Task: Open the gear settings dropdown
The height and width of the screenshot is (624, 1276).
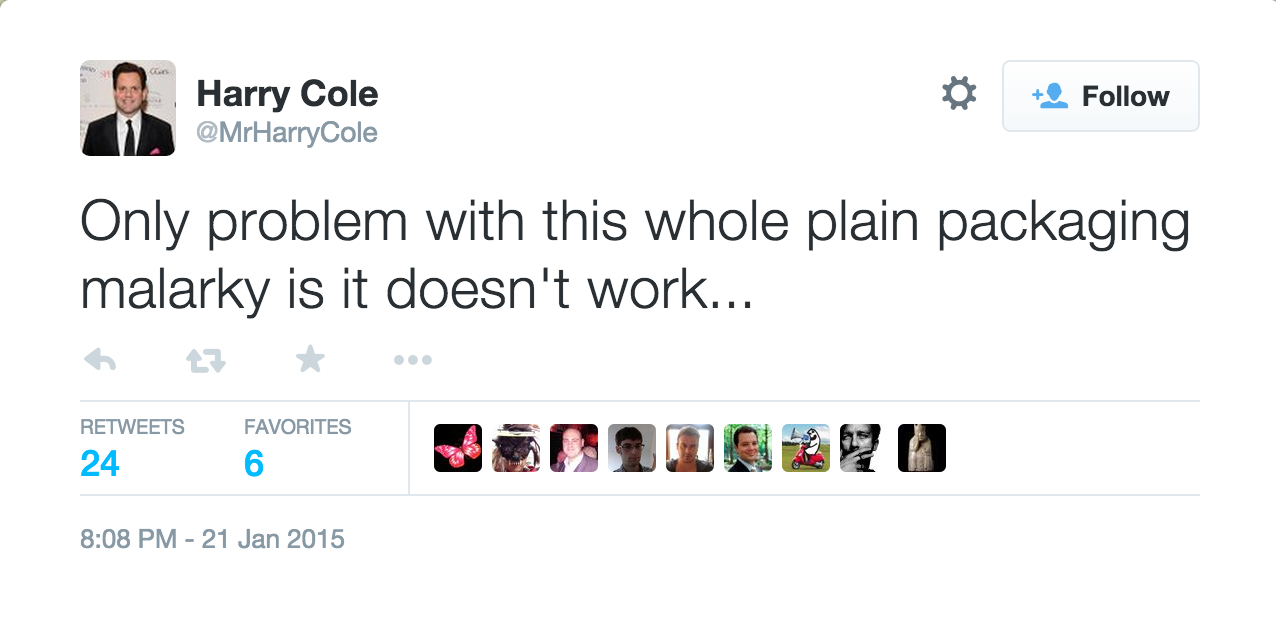Action: point(958,95)
